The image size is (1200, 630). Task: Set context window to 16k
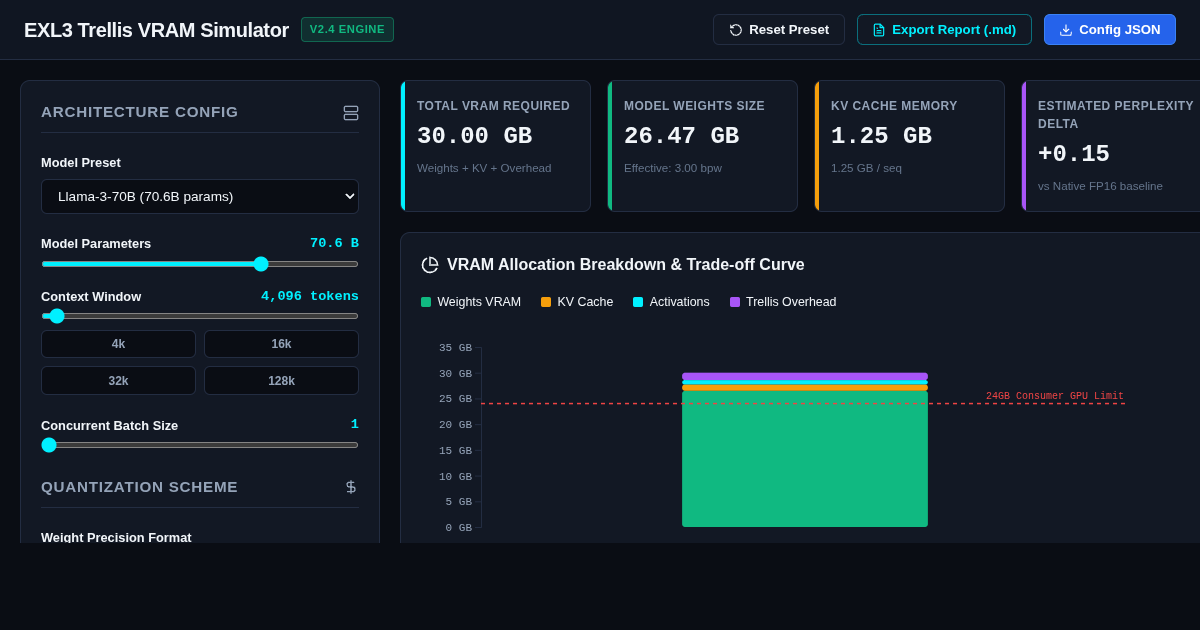click(x=281, y=344)
